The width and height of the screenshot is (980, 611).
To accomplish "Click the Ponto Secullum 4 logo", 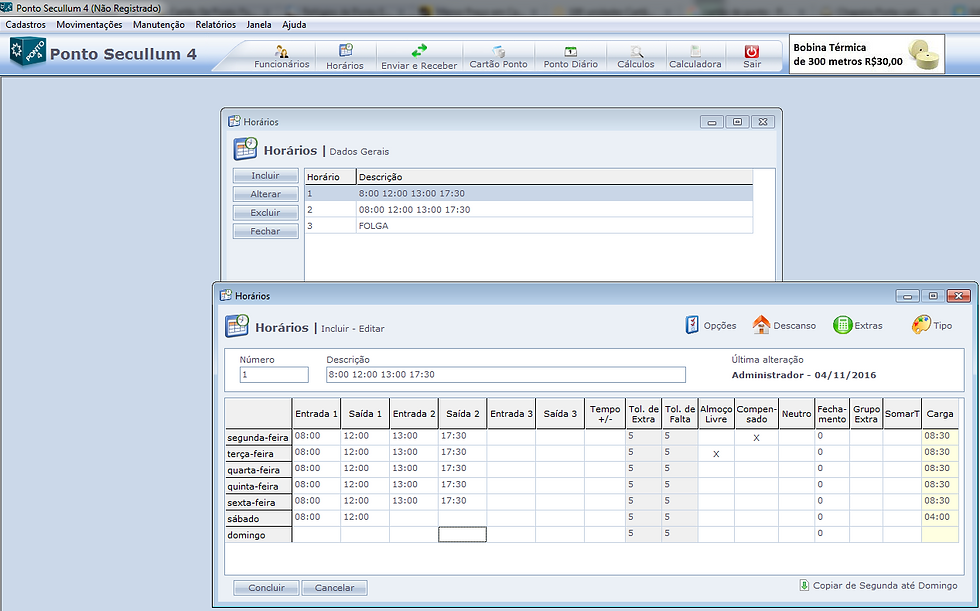I will point(28,52).
